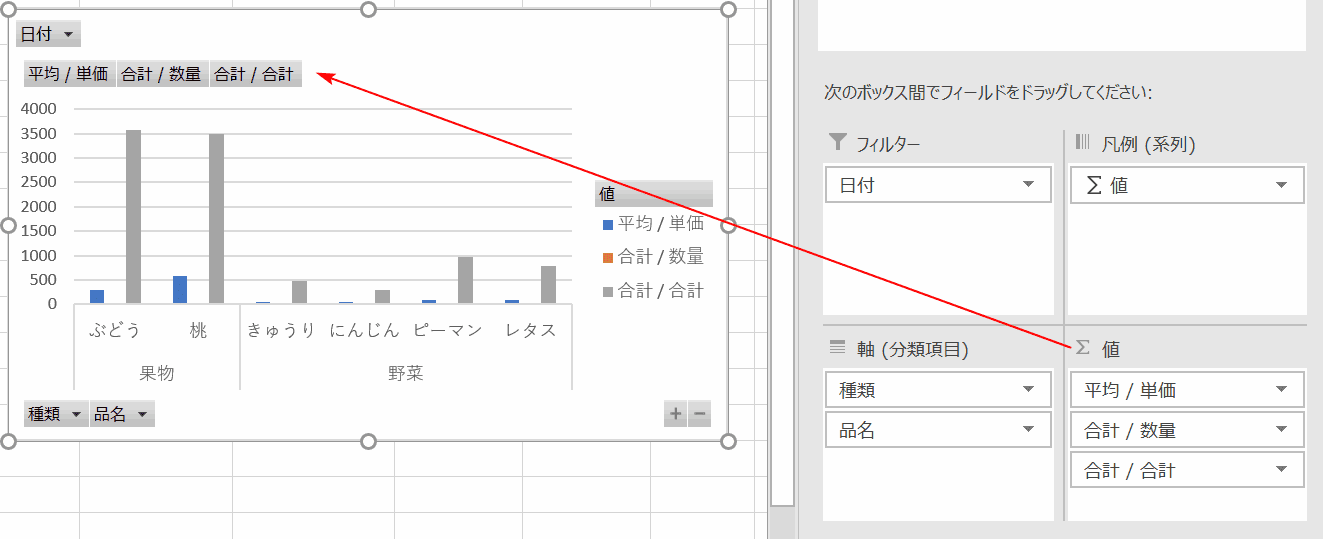Click the 合計 / 数量 value field button on chart
This screenshot has height=539, width=1323.
[x=162, y=74]
